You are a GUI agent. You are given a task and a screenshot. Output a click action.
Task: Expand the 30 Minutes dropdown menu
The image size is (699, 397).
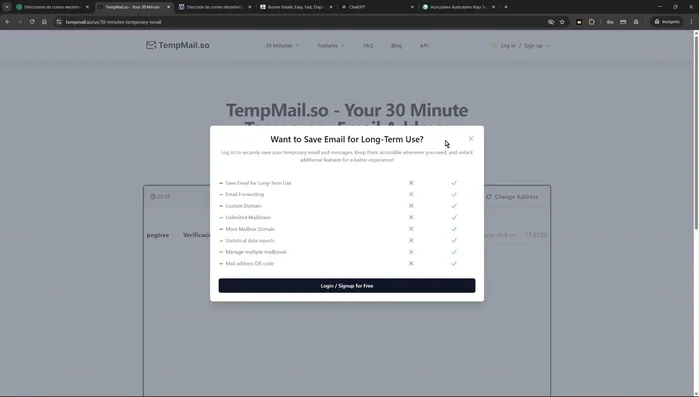tap(282, 45)
